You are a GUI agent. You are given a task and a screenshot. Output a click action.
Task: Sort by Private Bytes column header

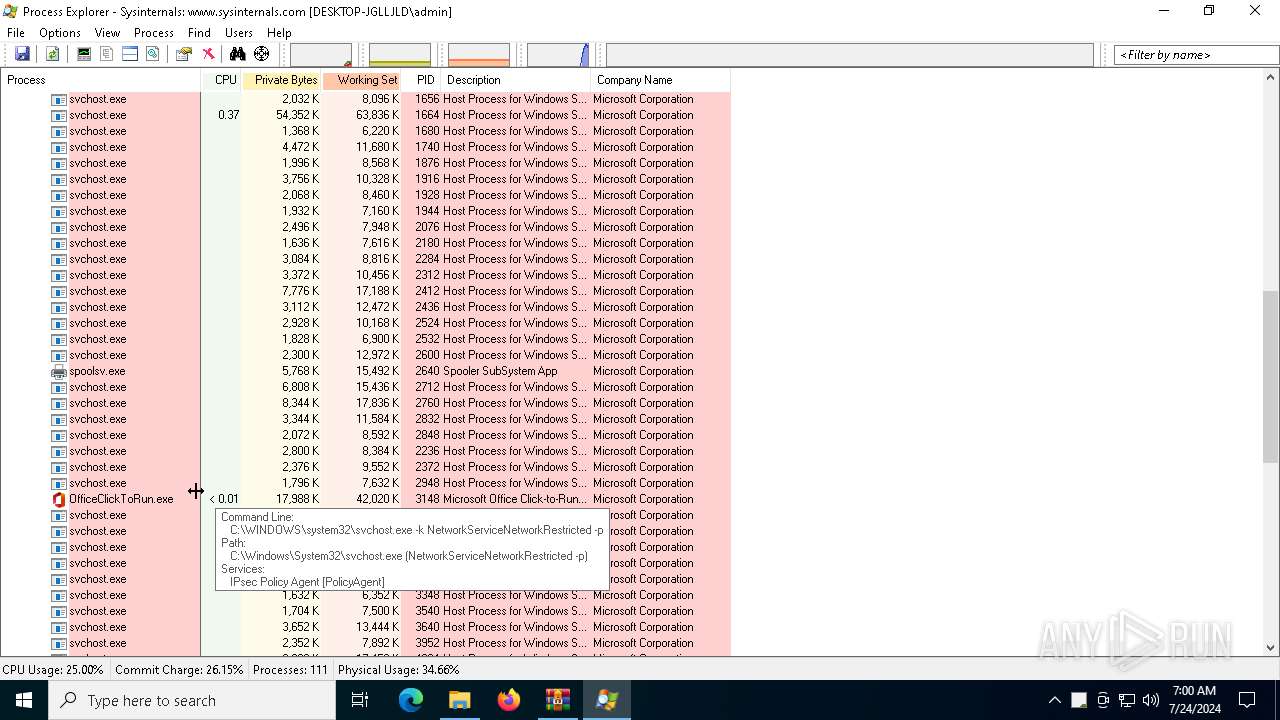[x=282, y=80]
